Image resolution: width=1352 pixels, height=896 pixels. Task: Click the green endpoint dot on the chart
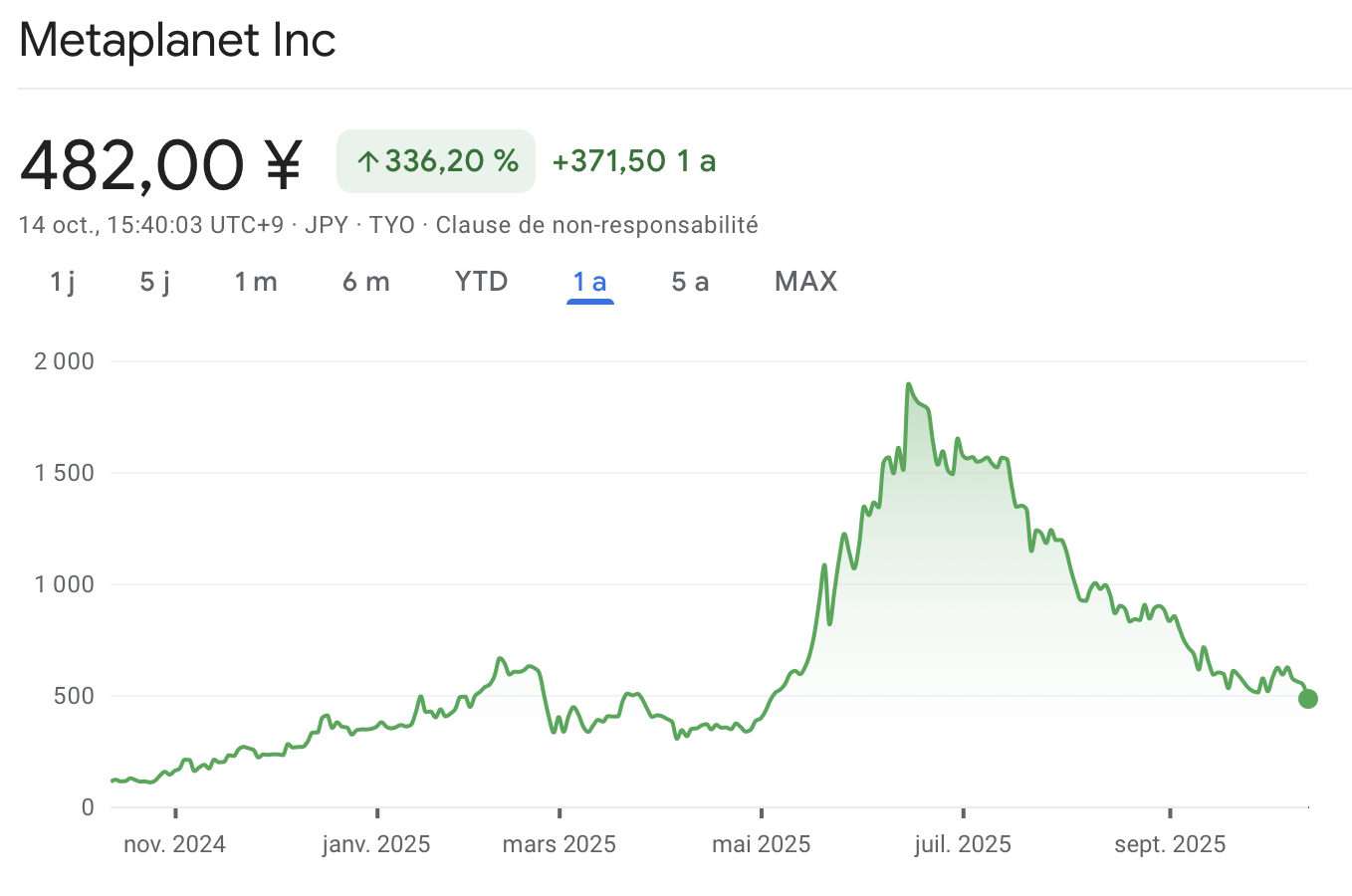pos(1308,699)
